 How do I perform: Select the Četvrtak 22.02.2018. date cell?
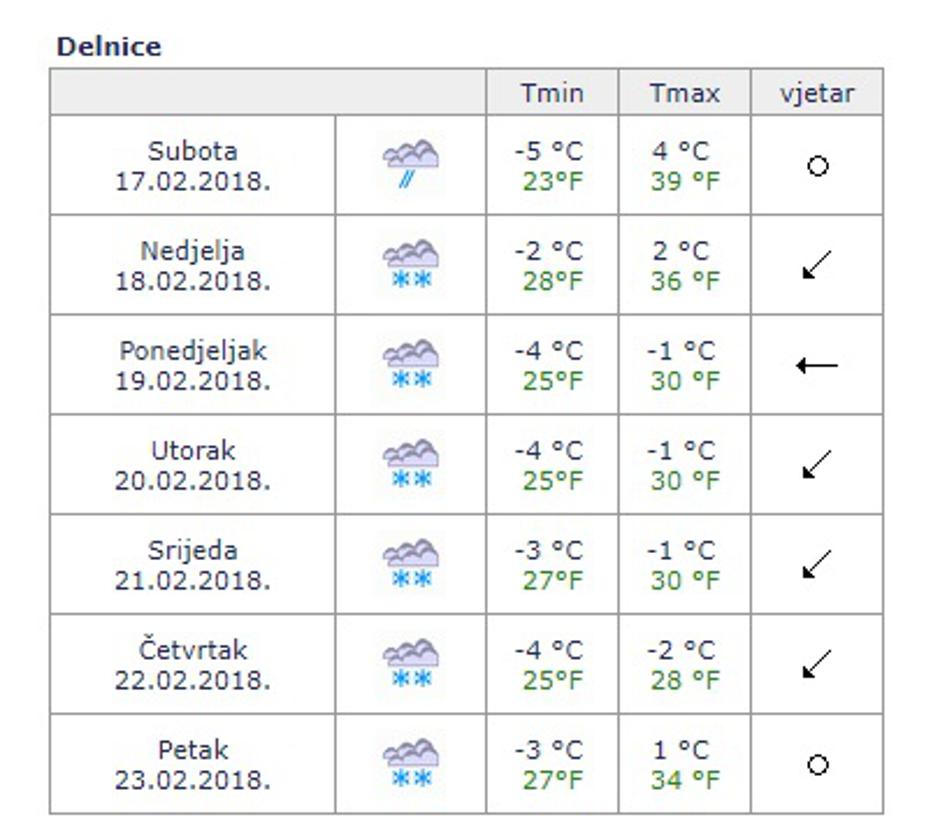(193, 665)
